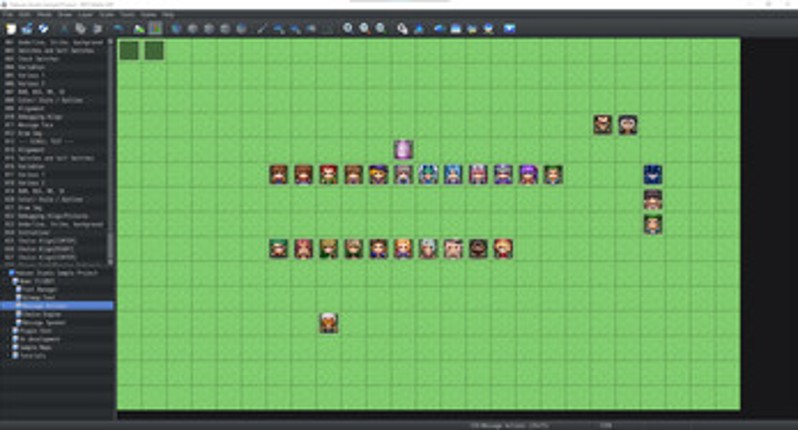Viewport: 798px width, 430px height.
Task: Select the Flood Fill tool
Action: pos(311,28)
